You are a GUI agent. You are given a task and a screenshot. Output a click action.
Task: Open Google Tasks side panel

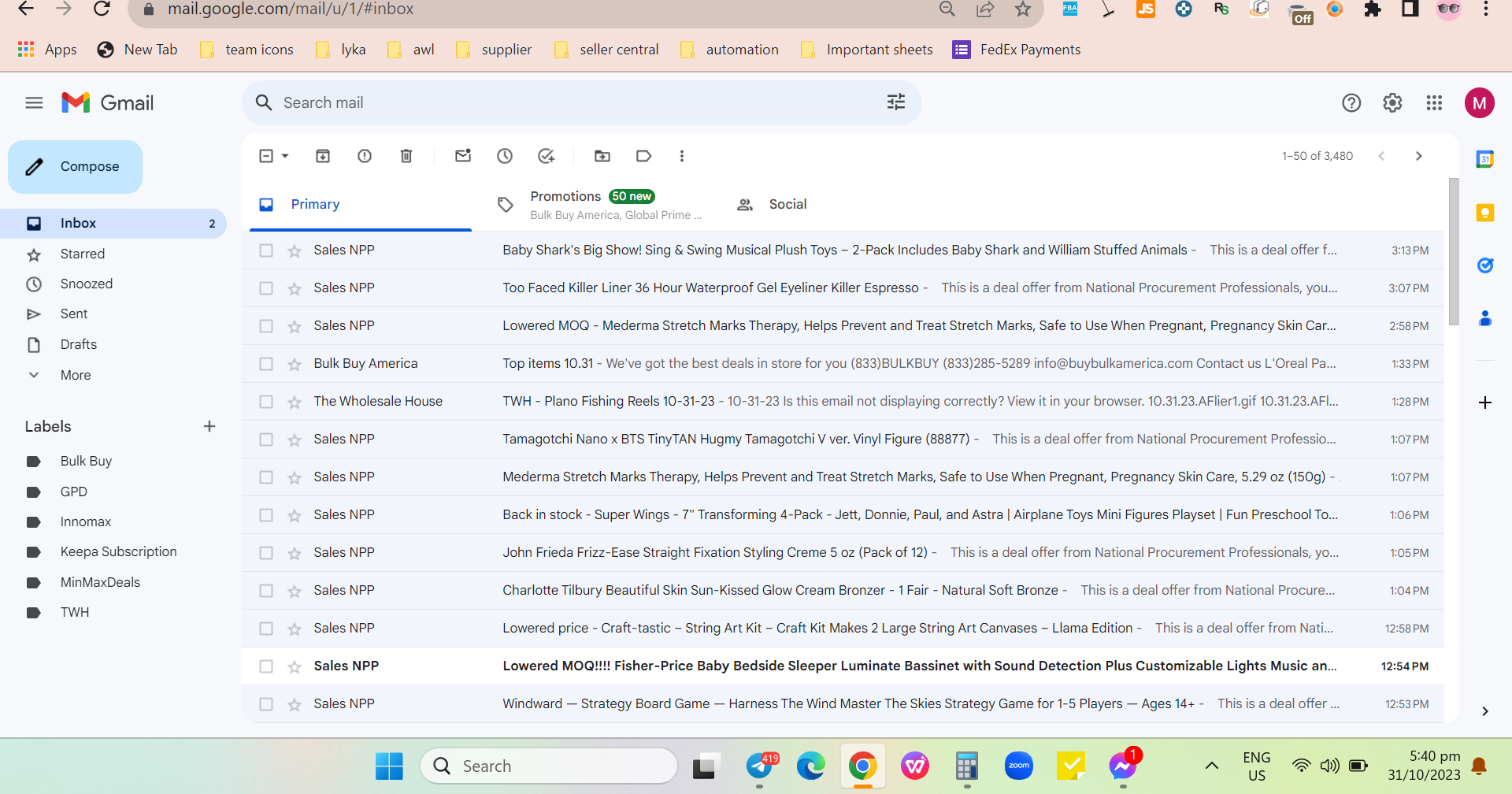pyautogui.click(x=1485, y=265)
